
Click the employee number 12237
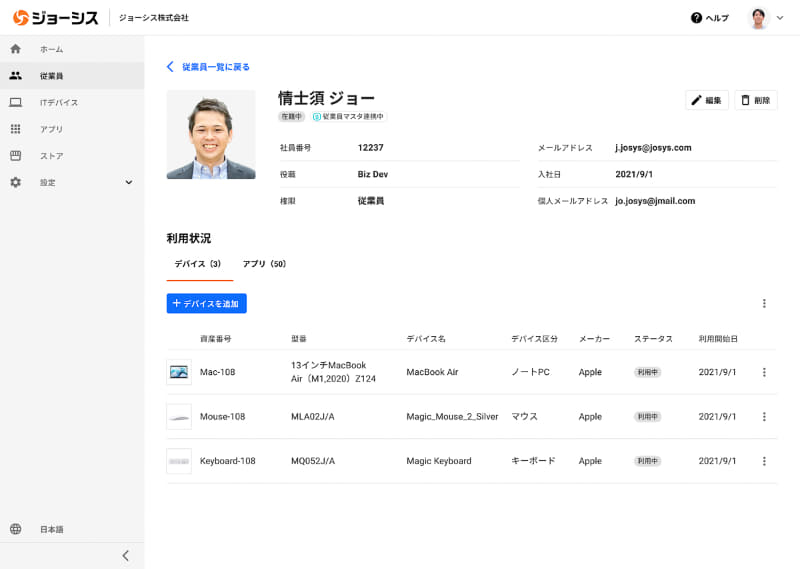coord(370,147)
